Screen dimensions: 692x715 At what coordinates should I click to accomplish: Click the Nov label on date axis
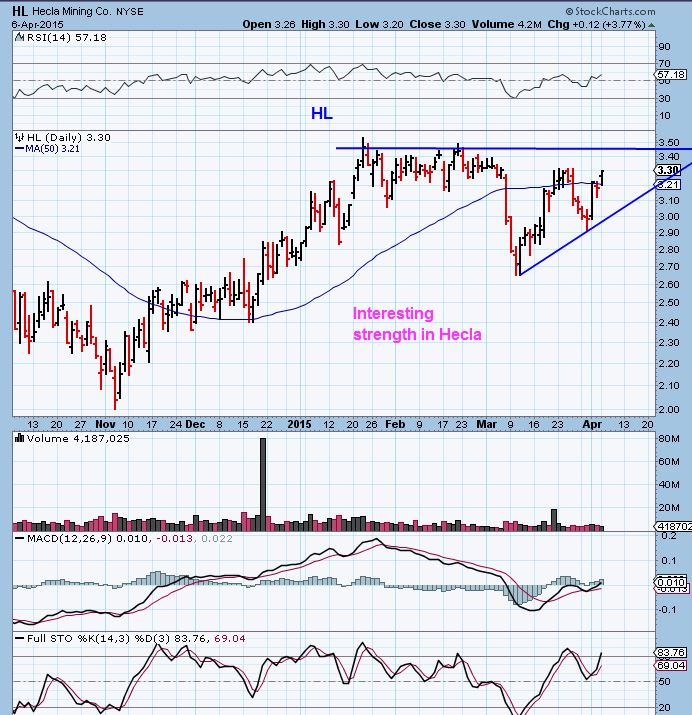tap(105, 424)
